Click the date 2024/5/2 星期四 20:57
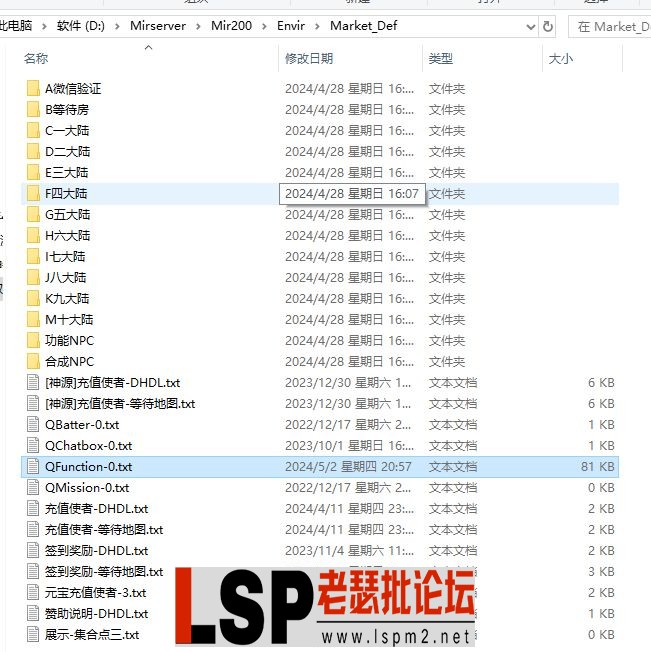651x652 pixels. point(348,467)
